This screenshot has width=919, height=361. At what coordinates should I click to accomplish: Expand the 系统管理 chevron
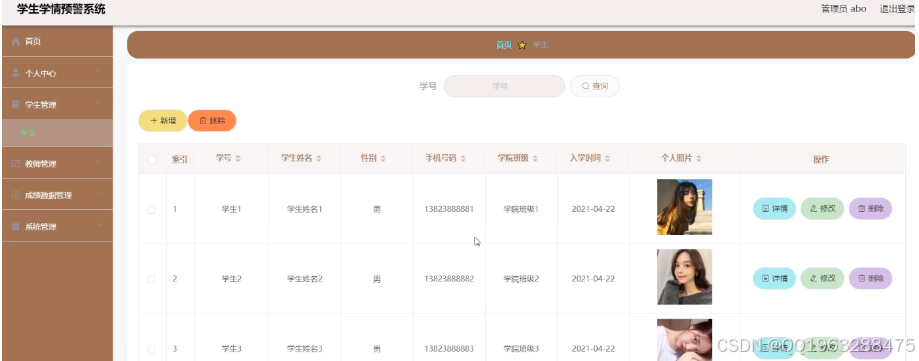pyautogui.click(x=99, y=224)
